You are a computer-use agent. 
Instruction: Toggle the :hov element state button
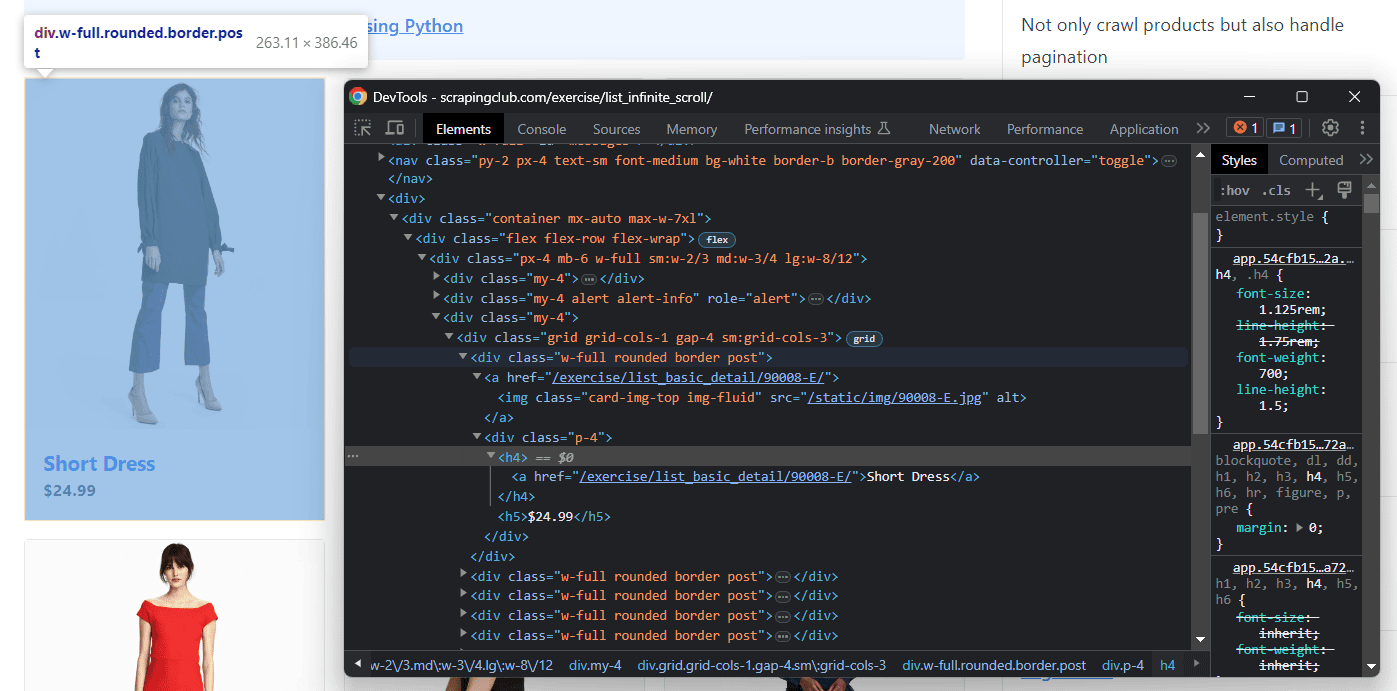click(x=1235, y=190)
